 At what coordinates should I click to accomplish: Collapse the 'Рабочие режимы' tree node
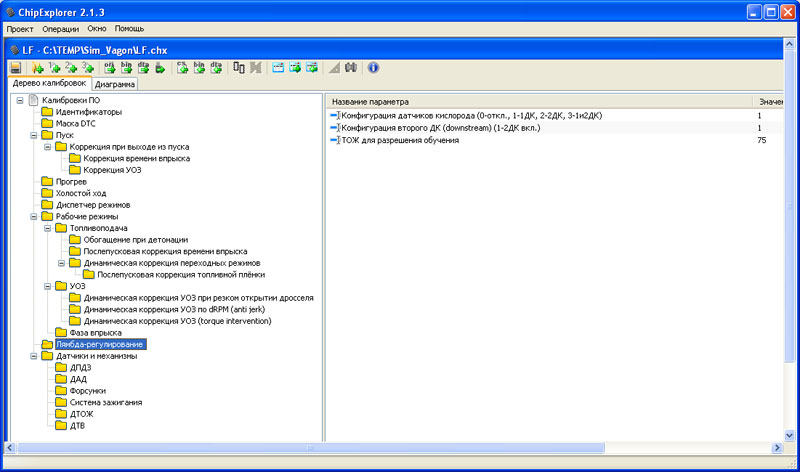(x=34, y=217)
